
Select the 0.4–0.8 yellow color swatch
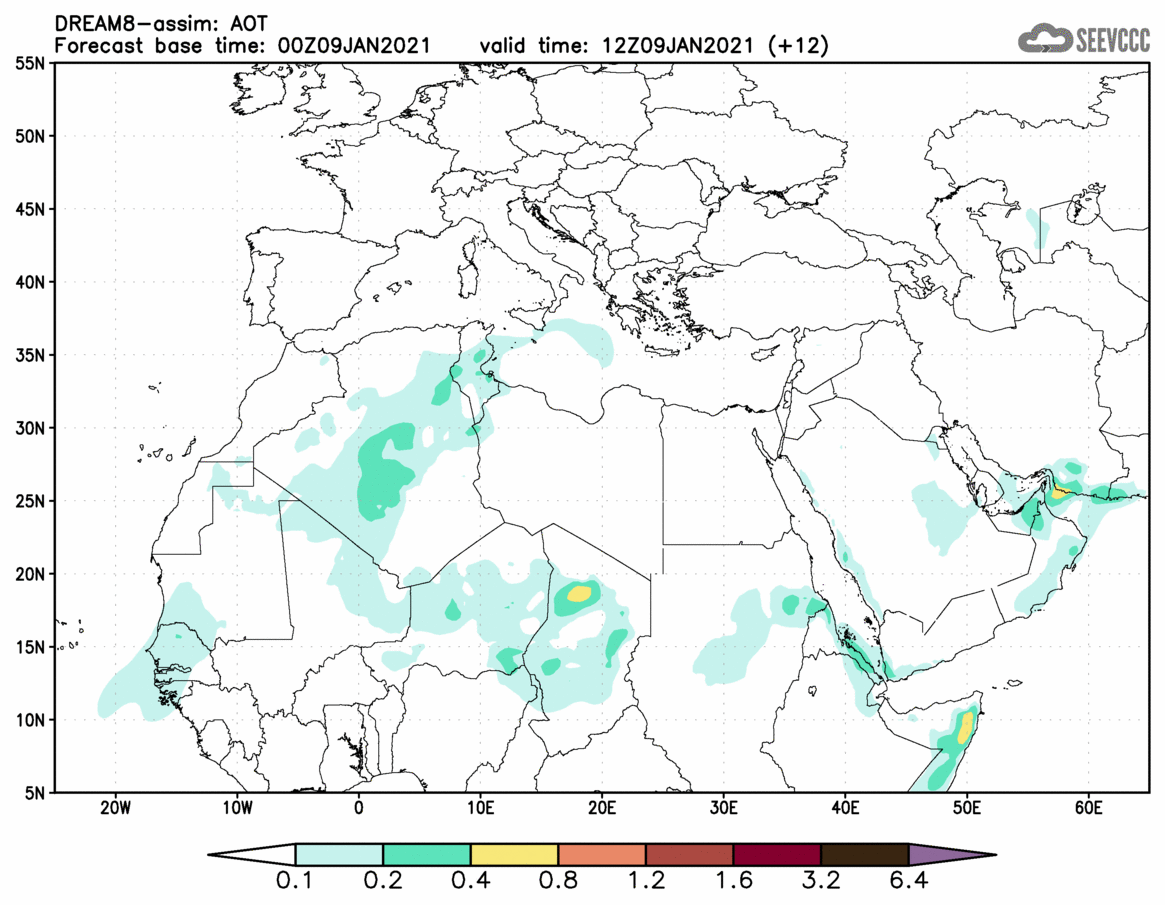point(514,854)
